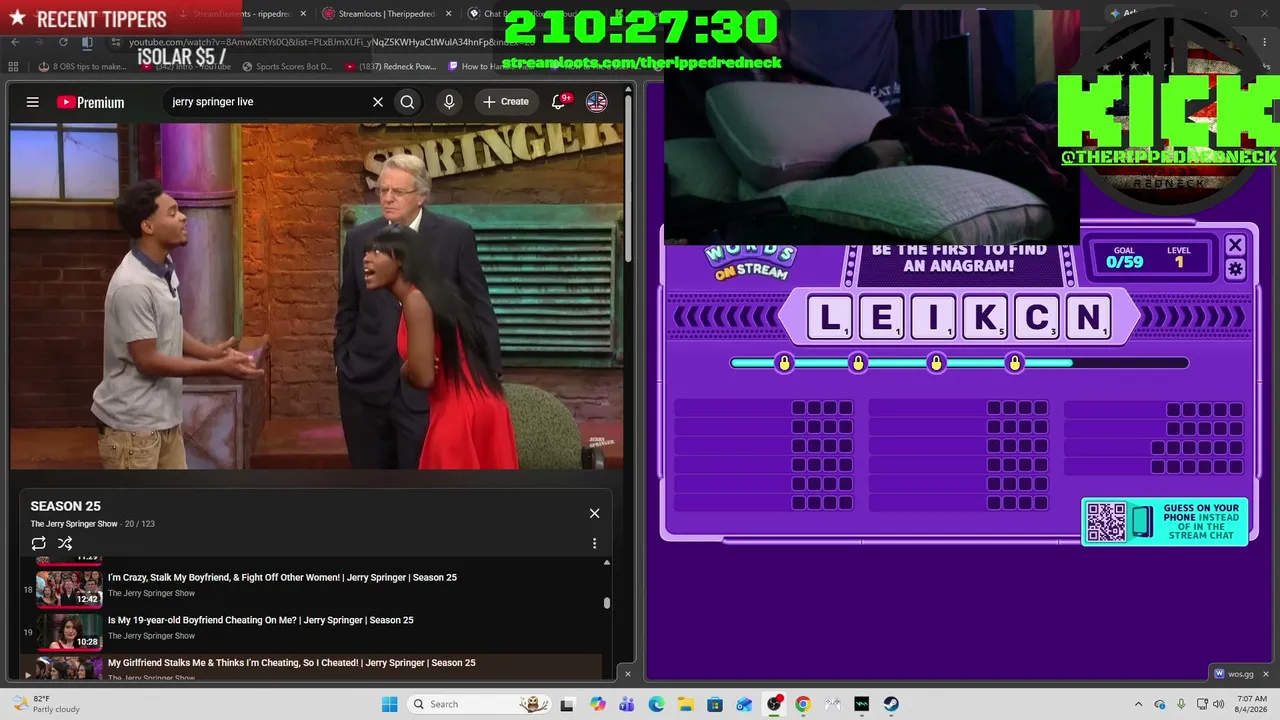Image resolution: width=1280 pixels, height=720 pixels.
Task: Click the last lock on progress bar
Action: (1015, 363)
